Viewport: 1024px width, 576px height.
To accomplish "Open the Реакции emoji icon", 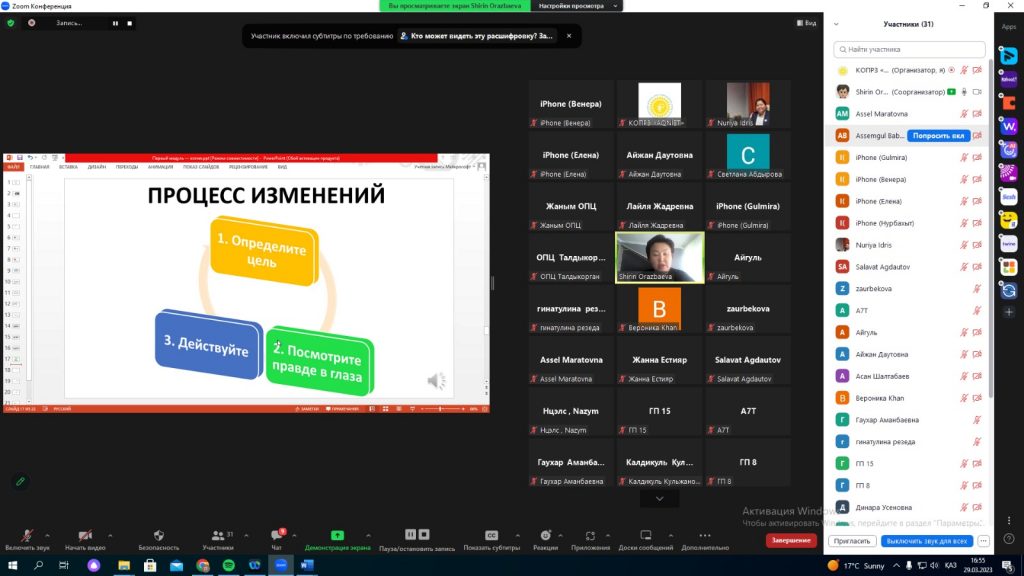I will click(545, 536).
